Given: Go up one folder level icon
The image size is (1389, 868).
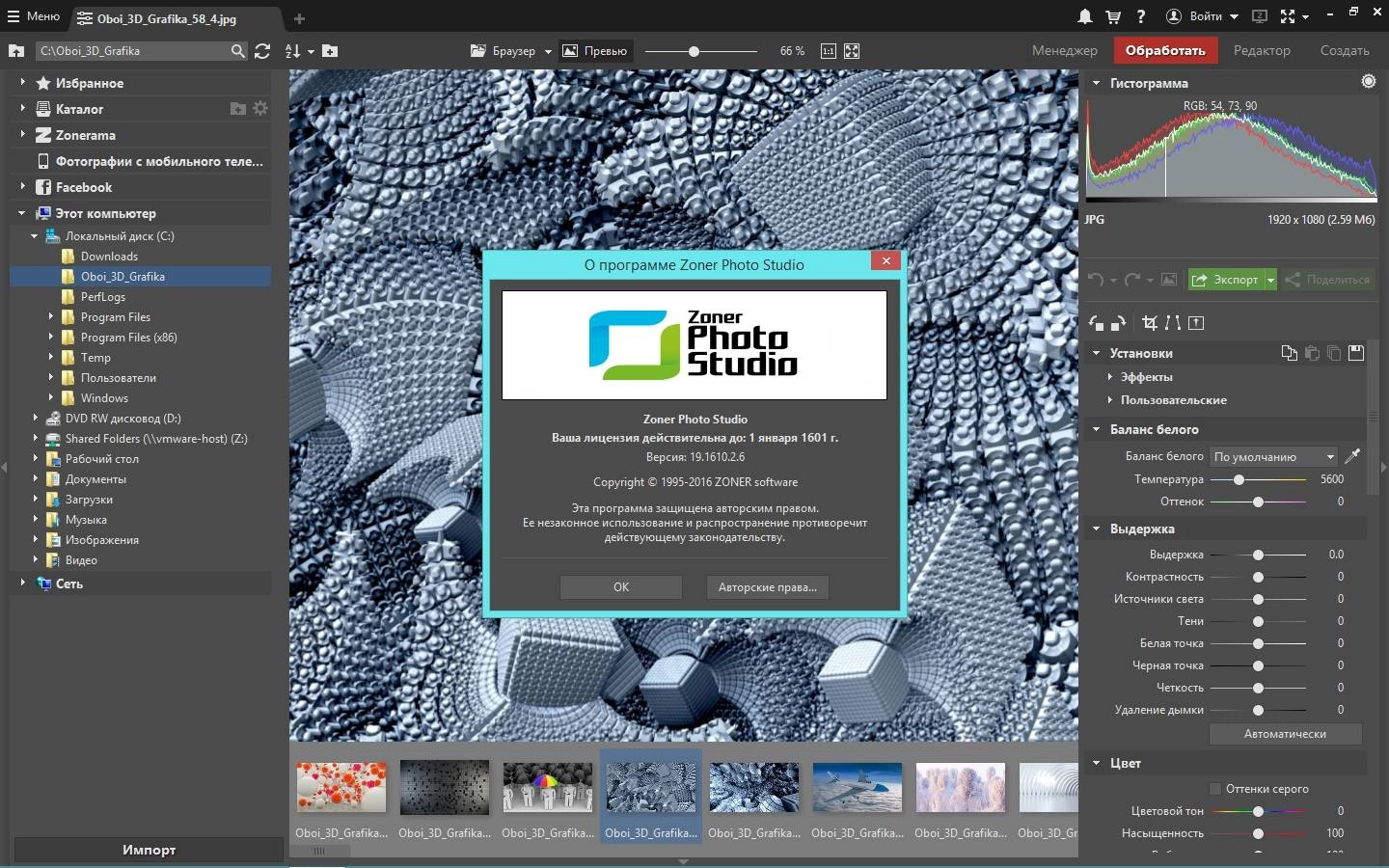Looking at the screenshot, I should coord(16,51).
